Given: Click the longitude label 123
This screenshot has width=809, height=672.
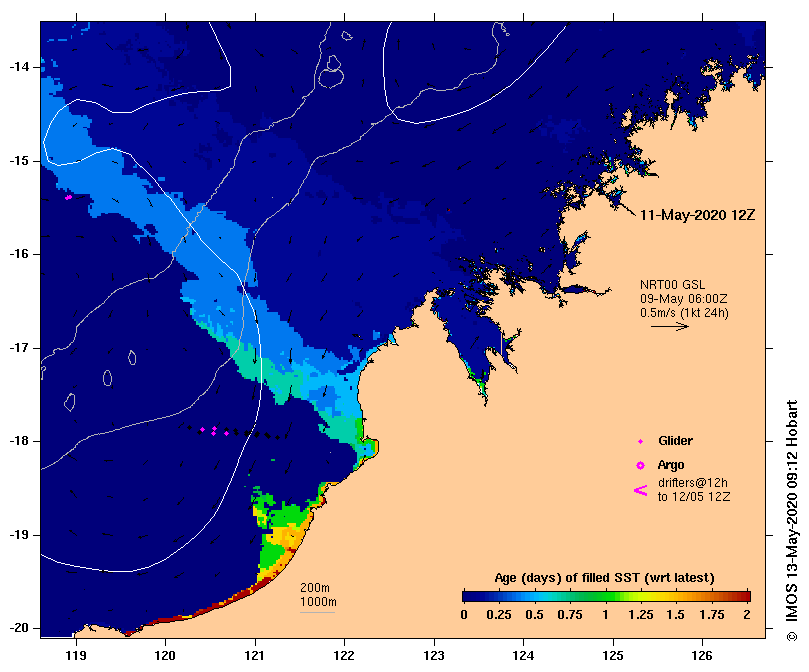Looking at the screenshot, I should (x=434, y=655).
